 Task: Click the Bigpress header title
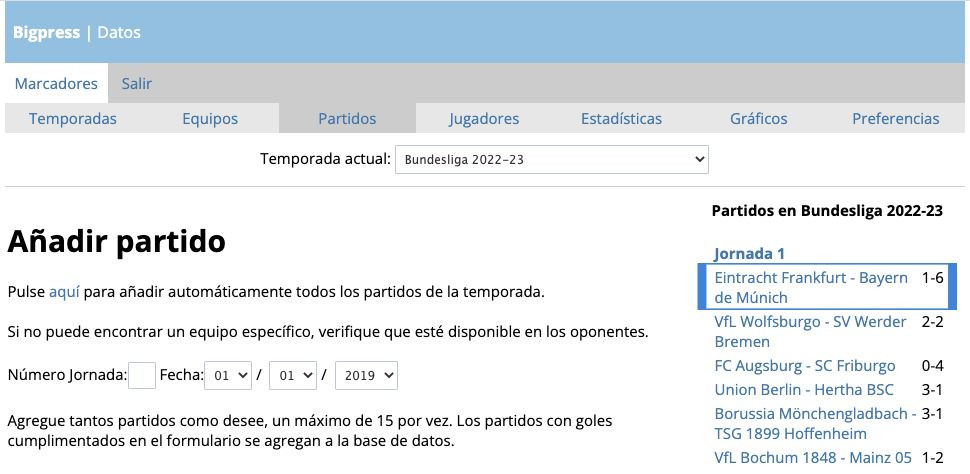click(x=46, y=32)
